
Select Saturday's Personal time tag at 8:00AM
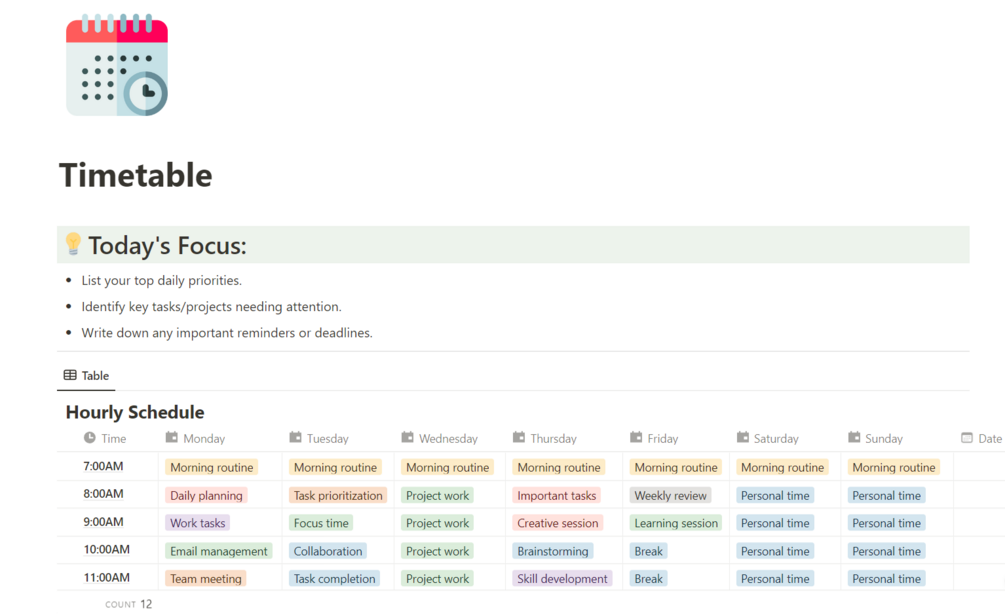776,495
